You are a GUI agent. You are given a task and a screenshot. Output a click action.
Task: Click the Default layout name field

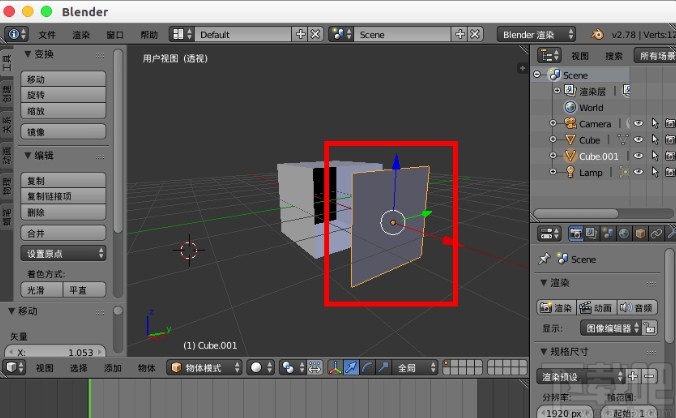(x=243, y=34)
